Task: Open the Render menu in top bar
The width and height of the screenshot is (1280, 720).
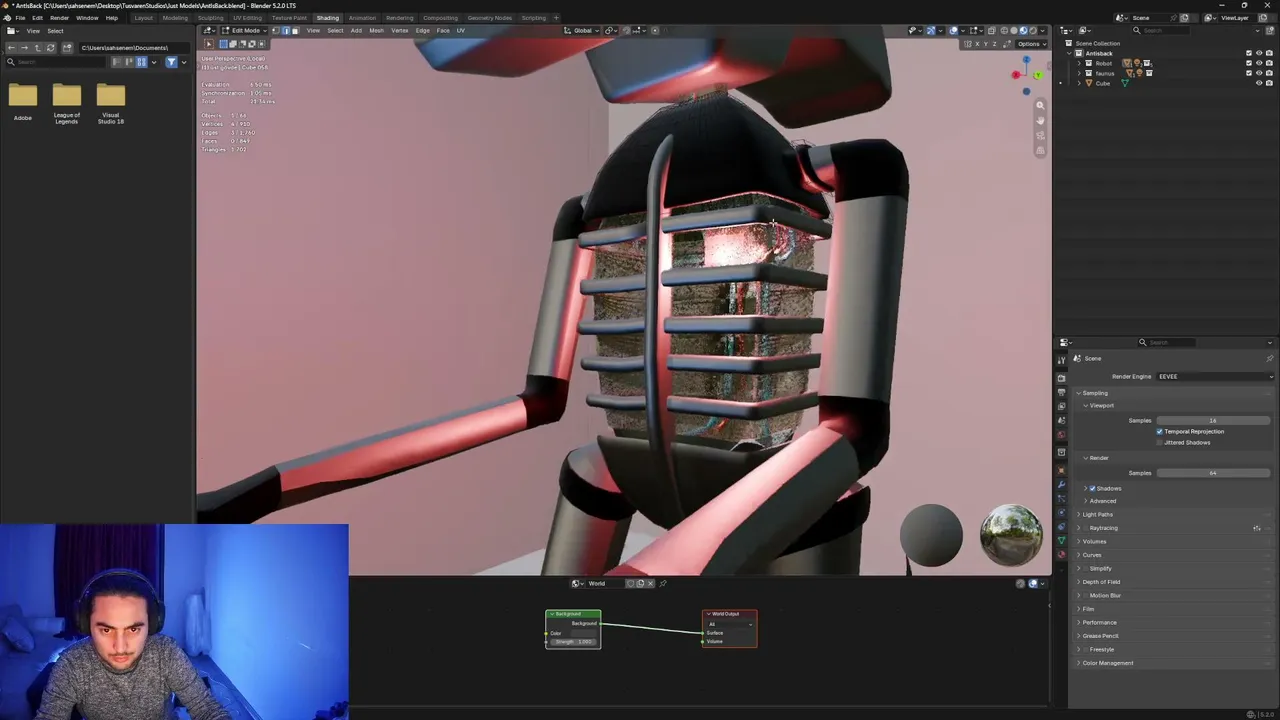Action: pos(60,18)
